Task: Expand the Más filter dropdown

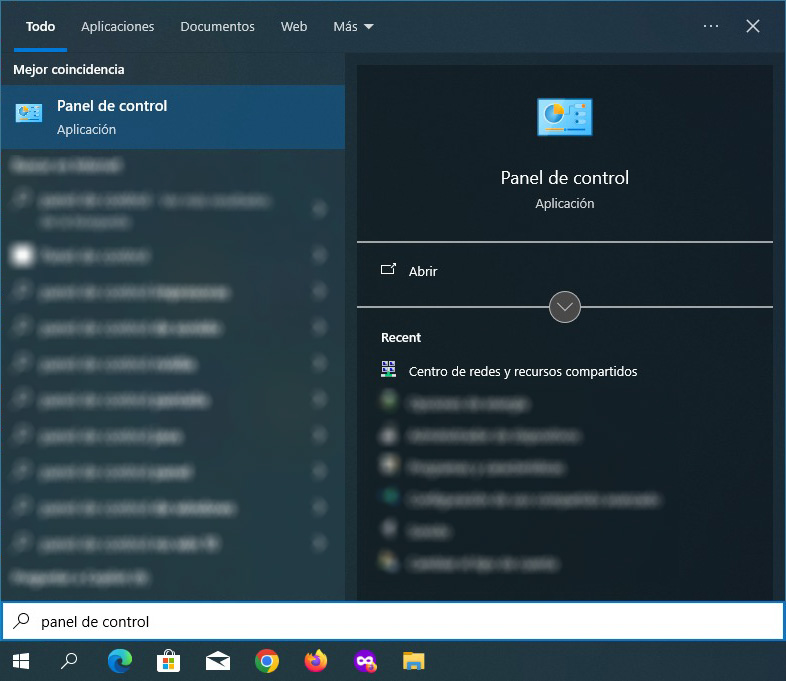Action: [x=353, y=27]
